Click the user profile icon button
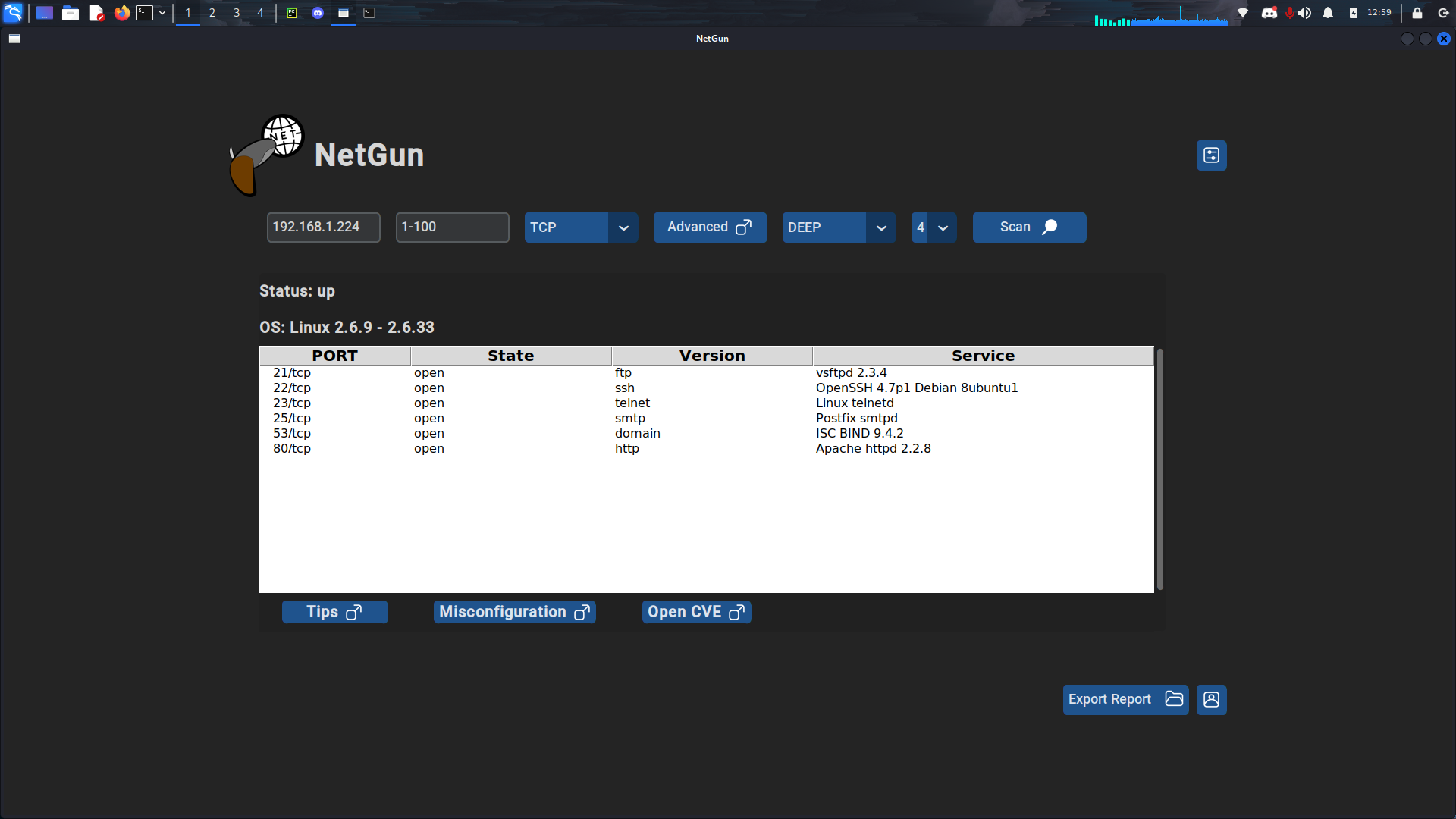Viewport: 1456px width, 819px height. coord(1211,699)
